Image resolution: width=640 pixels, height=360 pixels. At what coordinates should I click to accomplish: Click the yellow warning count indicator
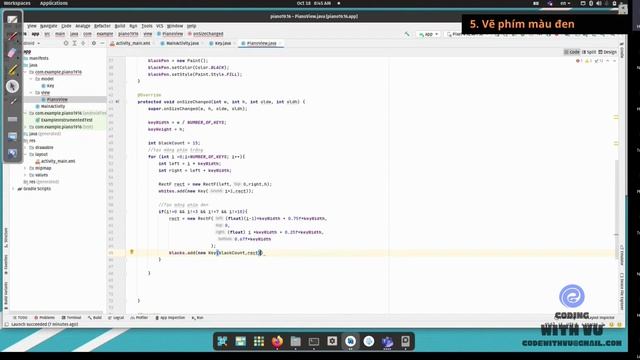pyautogui.click(x=588, y=61)
